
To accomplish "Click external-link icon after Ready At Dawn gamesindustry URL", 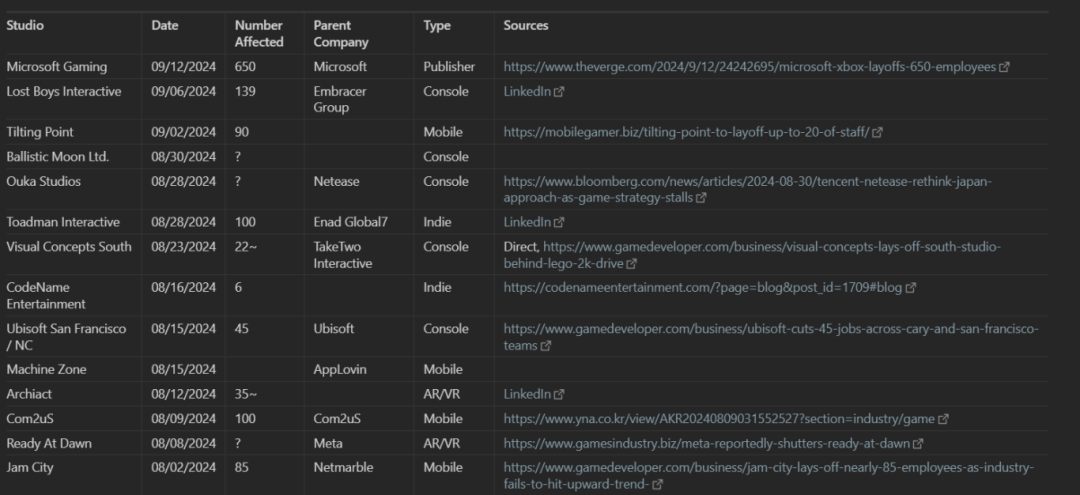I will [918, 444].
